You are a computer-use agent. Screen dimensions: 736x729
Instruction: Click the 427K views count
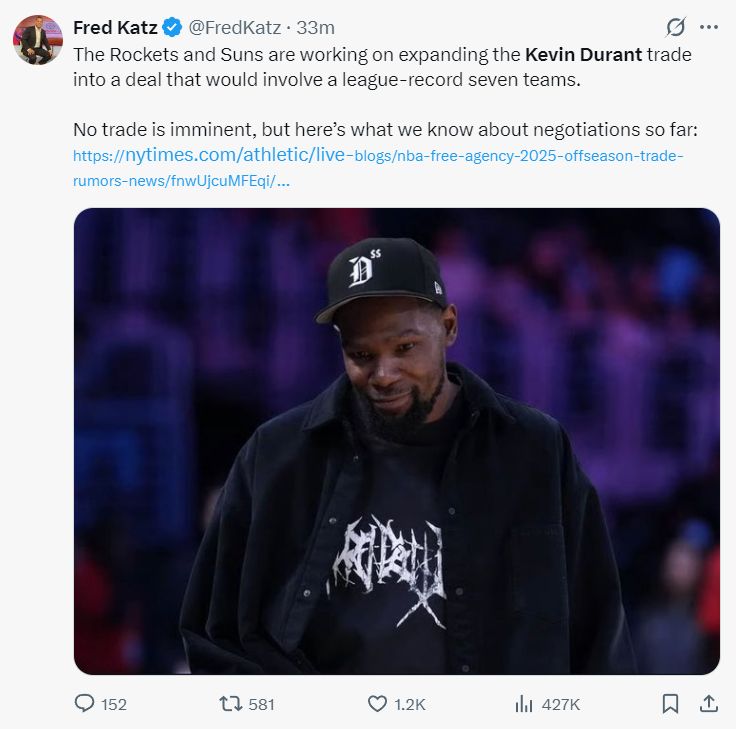pyautogui.click(x=561, y=704)
